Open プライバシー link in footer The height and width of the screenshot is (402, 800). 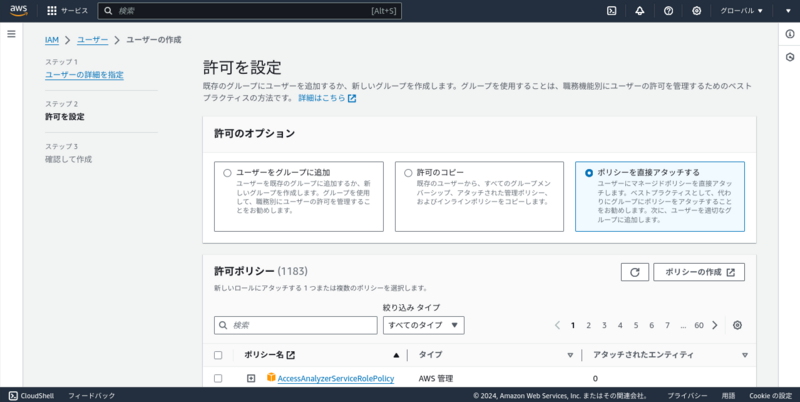(x=687, y=395)
